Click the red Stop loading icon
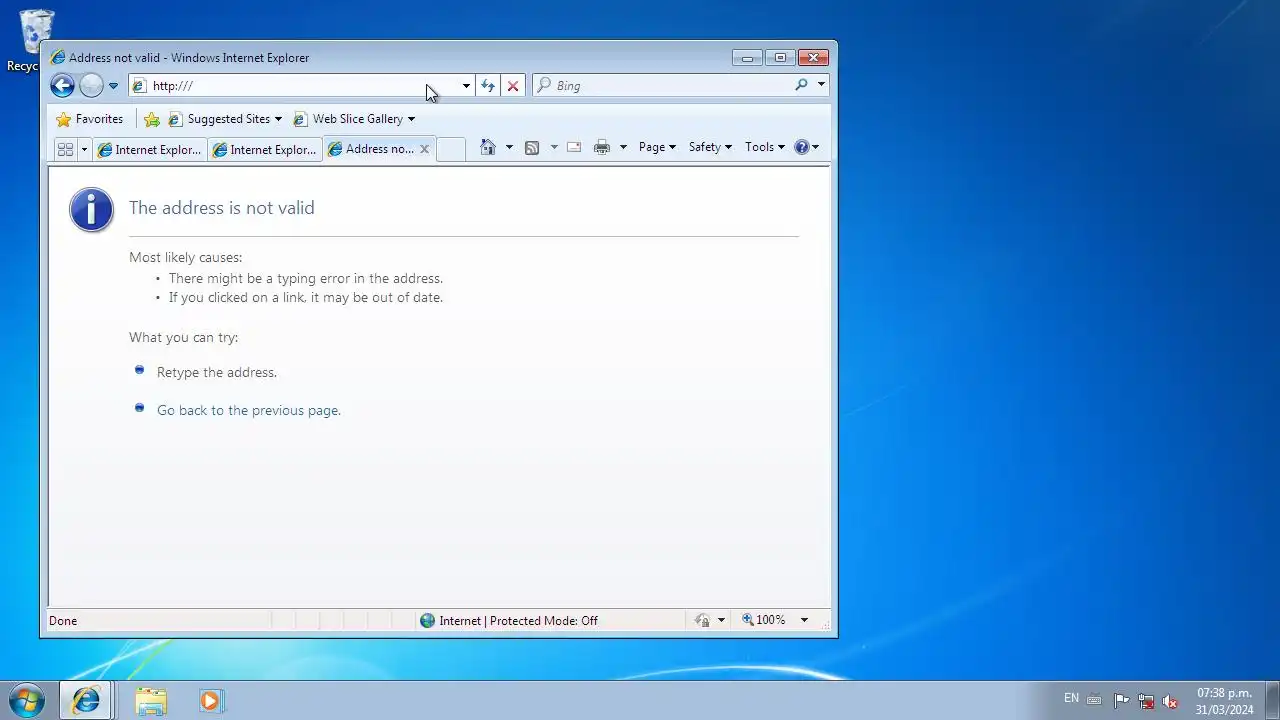Screen dimensions: 1280x720 pos(512,86)
